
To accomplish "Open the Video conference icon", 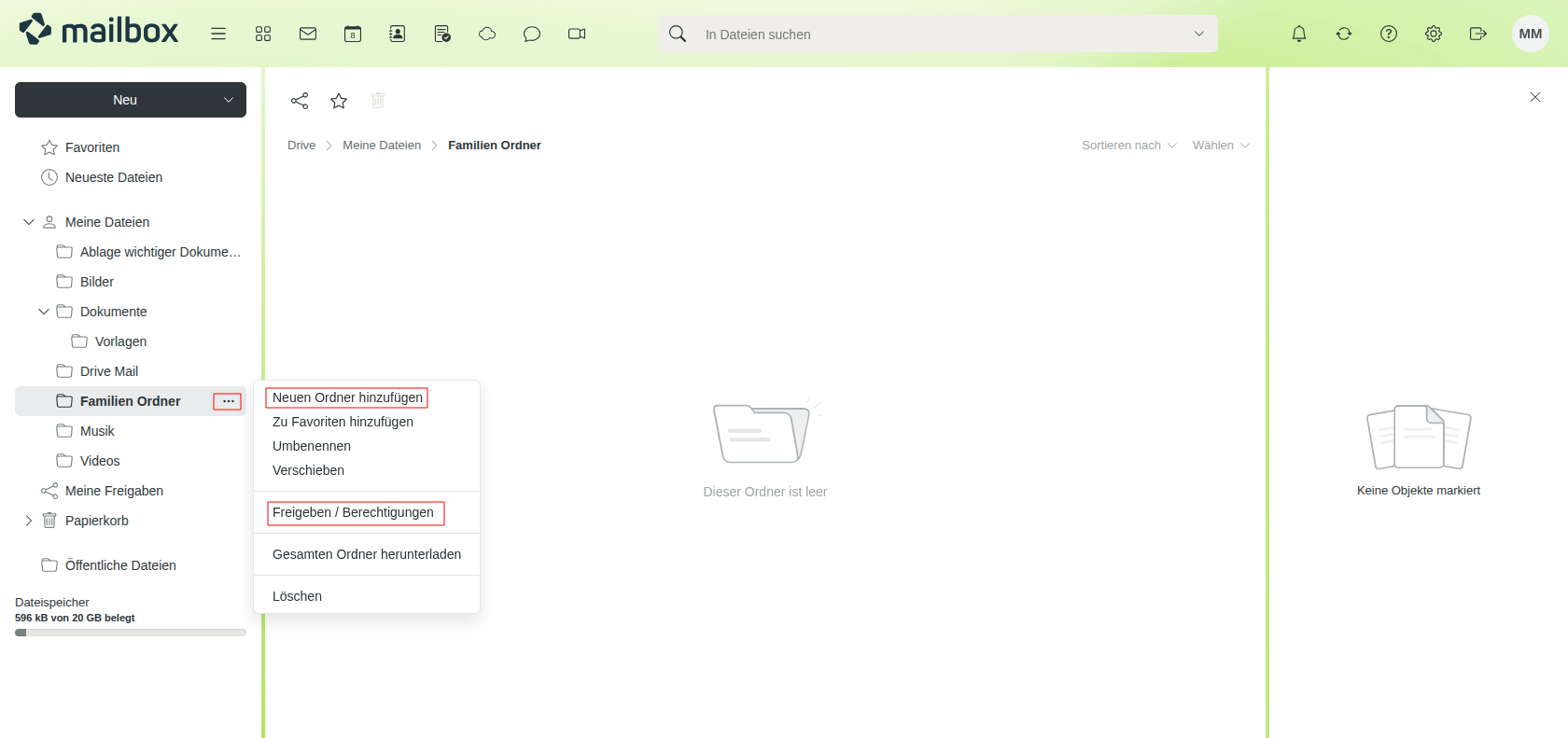I will point(577,34).
